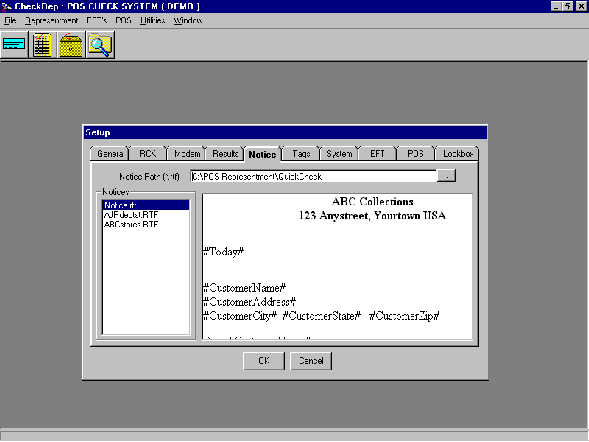Close the CheckDep application window
Screen dimensions: 589x442
[581, 6]
